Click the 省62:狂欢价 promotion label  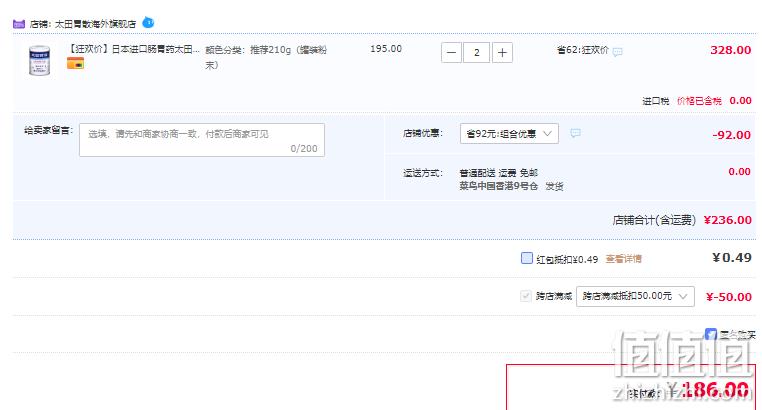[x=583, y=50]
